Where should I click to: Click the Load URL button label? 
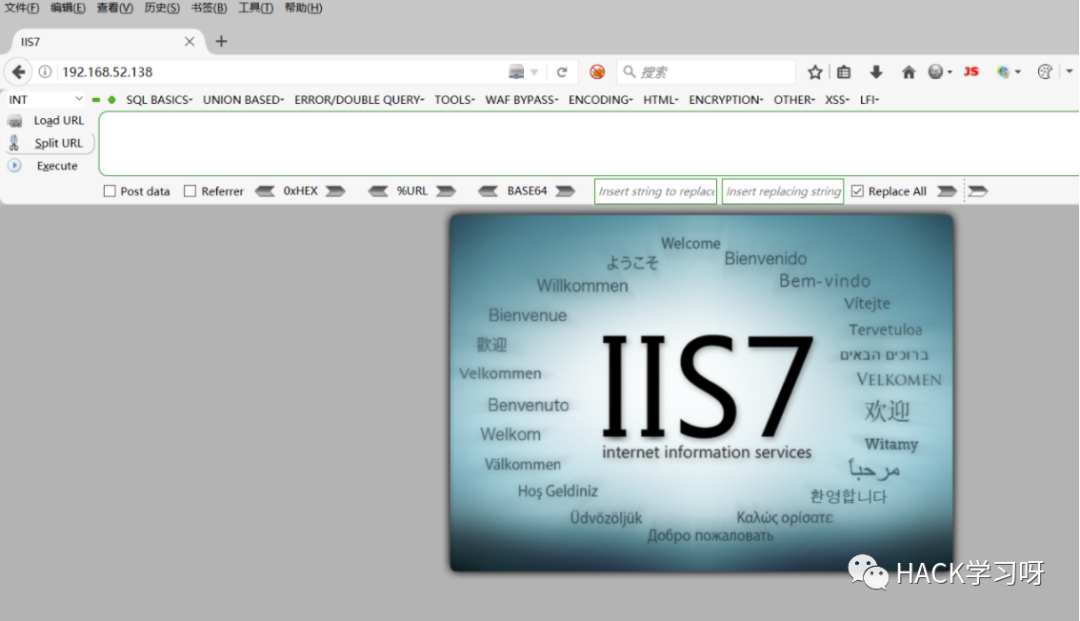tap(59, 120)
